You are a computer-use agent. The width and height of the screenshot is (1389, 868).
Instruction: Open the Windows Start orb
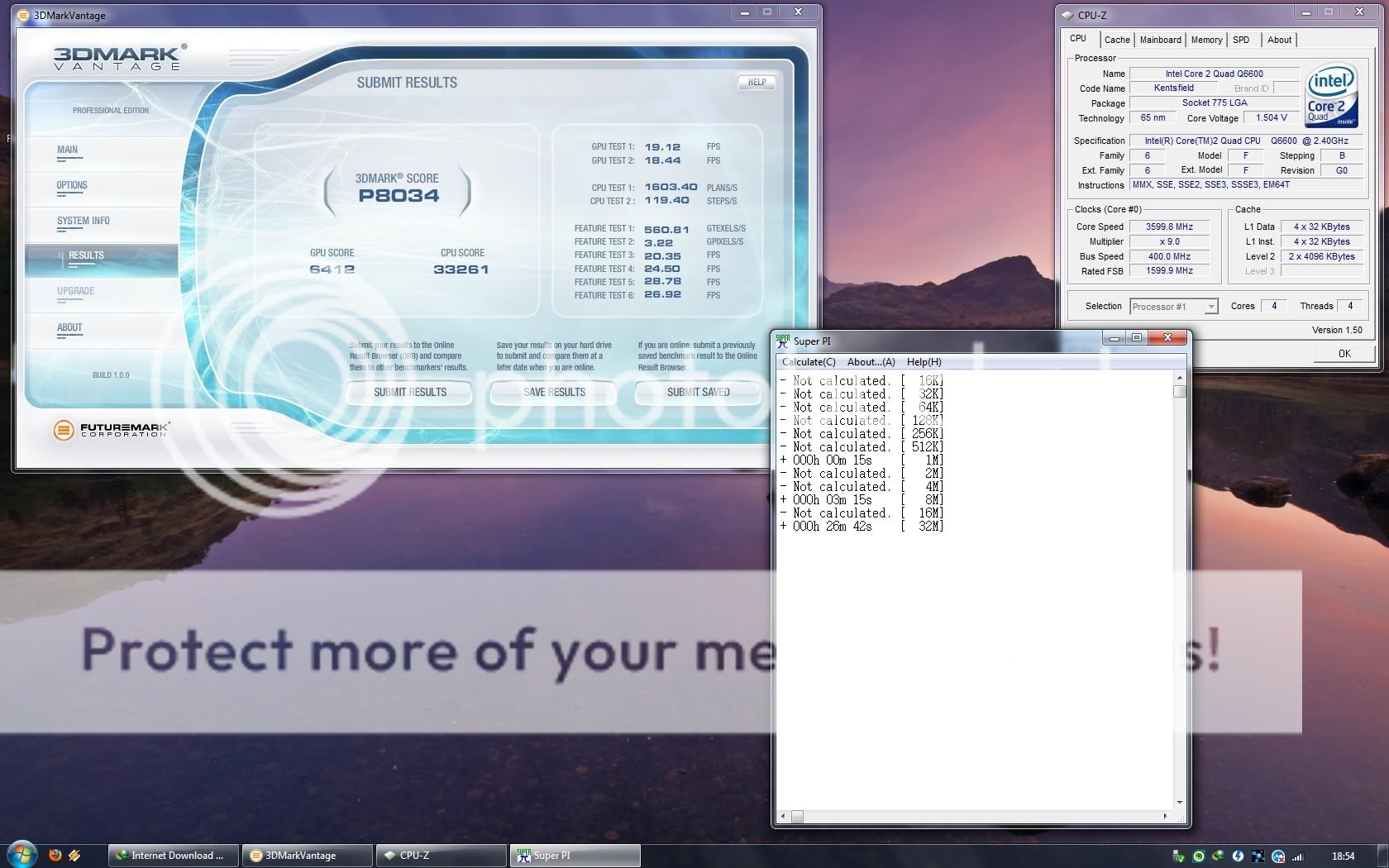(21, 854)
